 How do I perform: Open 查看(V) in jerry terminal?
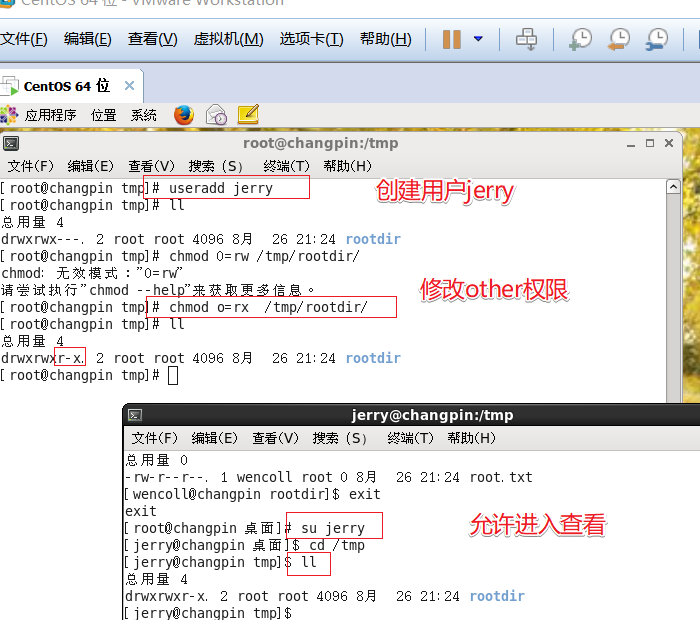[x=275, y=438]
